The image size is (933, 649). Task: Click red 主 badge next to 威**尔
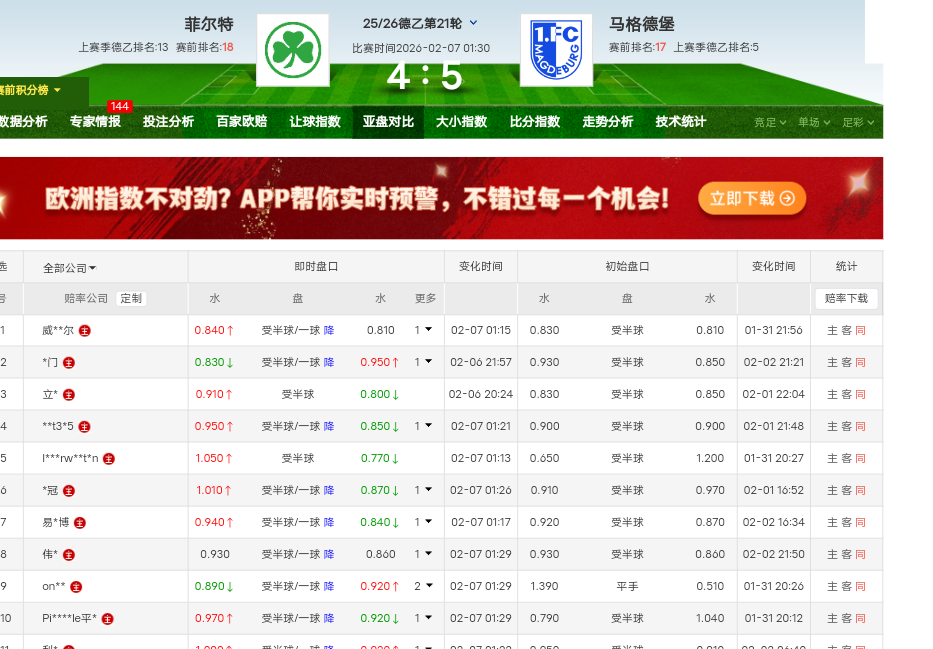tap(85, 330)
